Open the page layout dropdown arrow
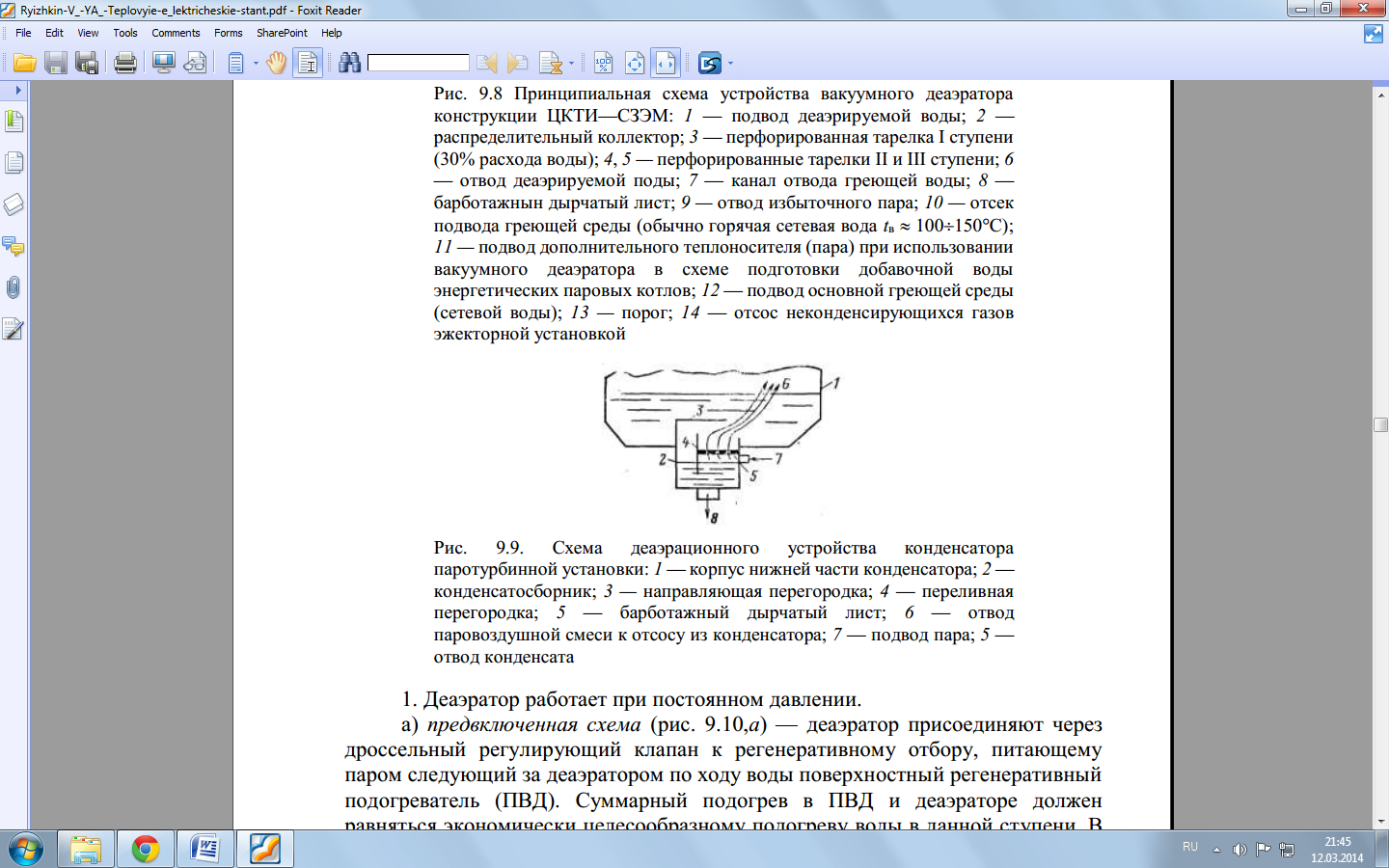Viewport: 1389px width, 868px height. [x=256, y=64]
